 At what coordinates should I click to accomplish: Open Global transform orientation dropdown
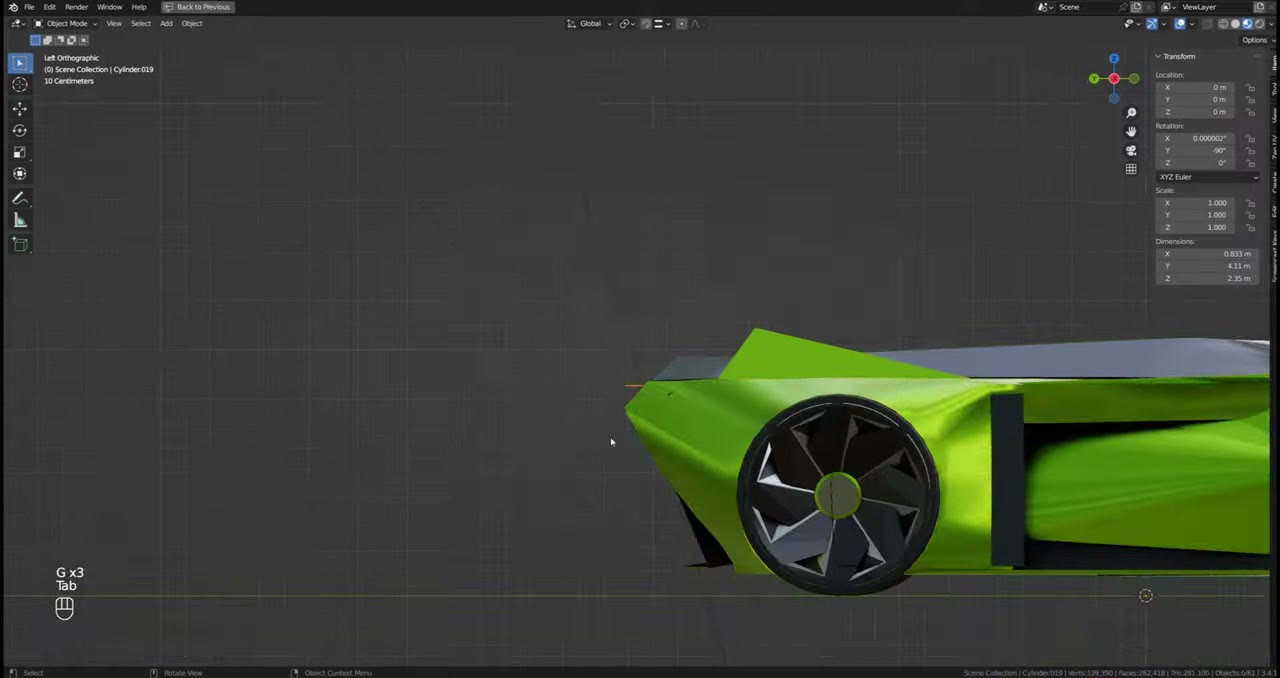tap(590, 24)
